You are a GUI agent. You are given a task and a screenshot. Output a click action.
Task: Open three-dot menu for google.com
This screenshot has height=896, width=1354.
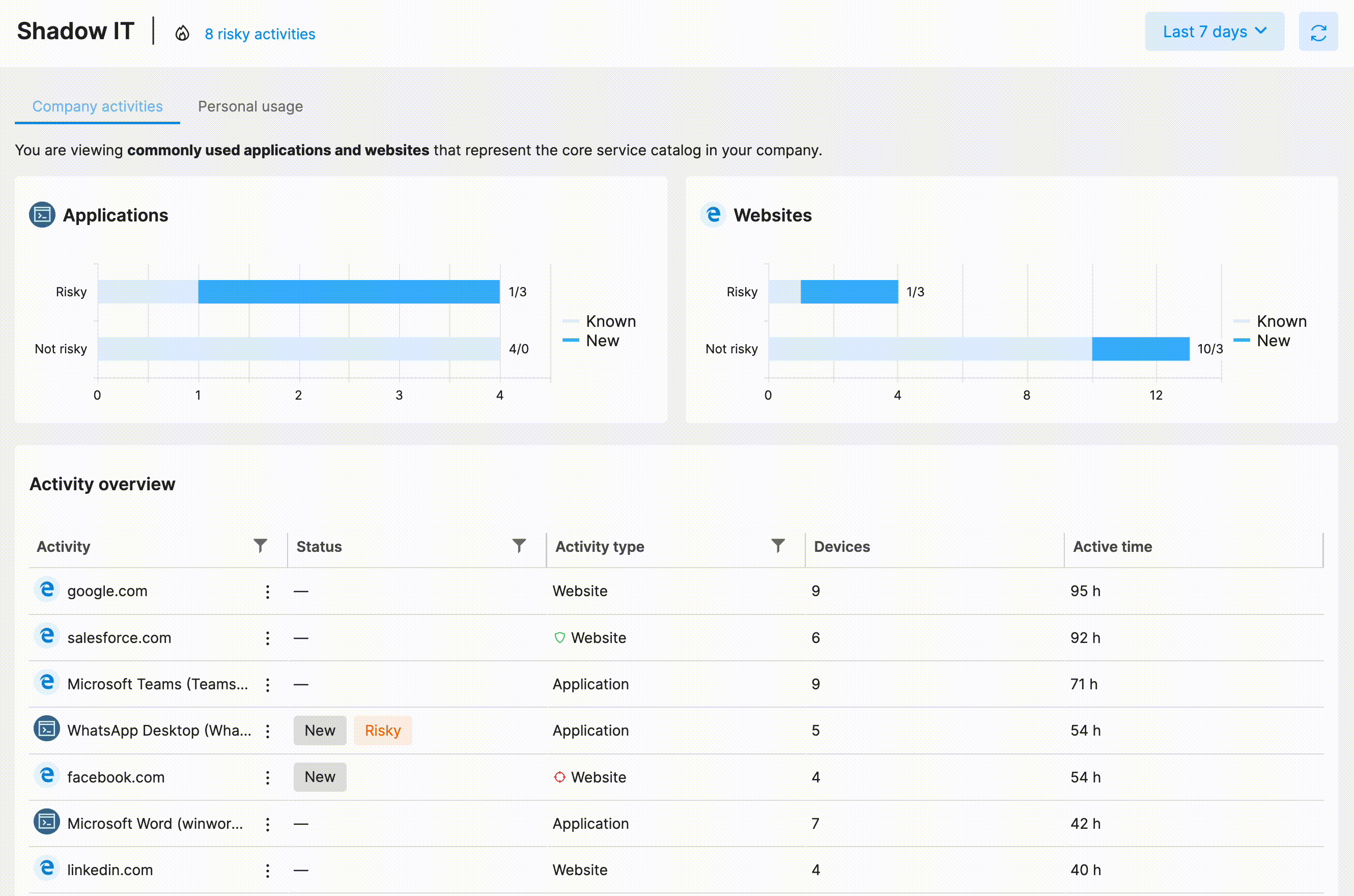(x=267, y=592)
